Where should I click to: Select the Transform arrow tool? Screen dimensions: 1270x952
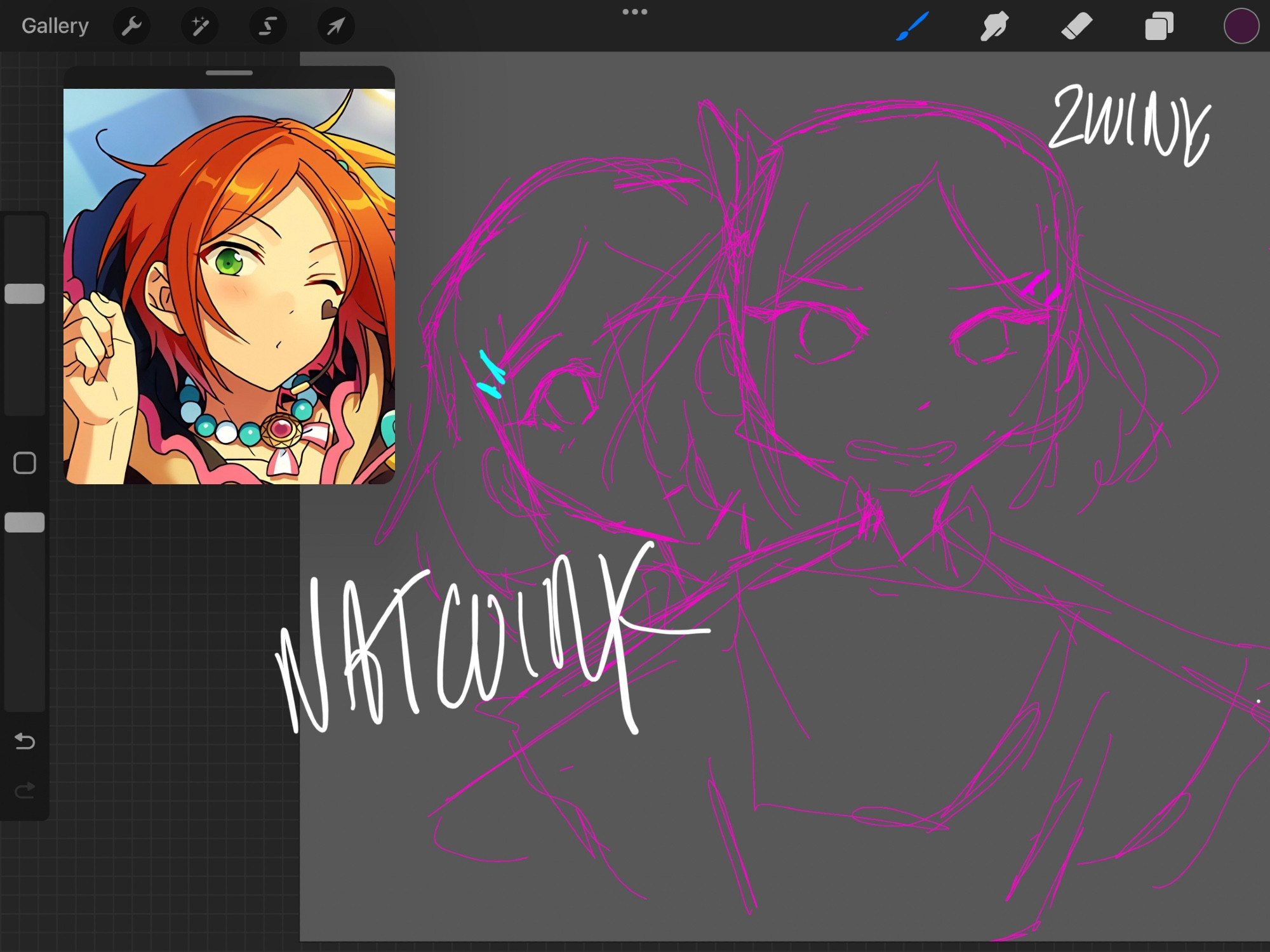coord(336,26)
